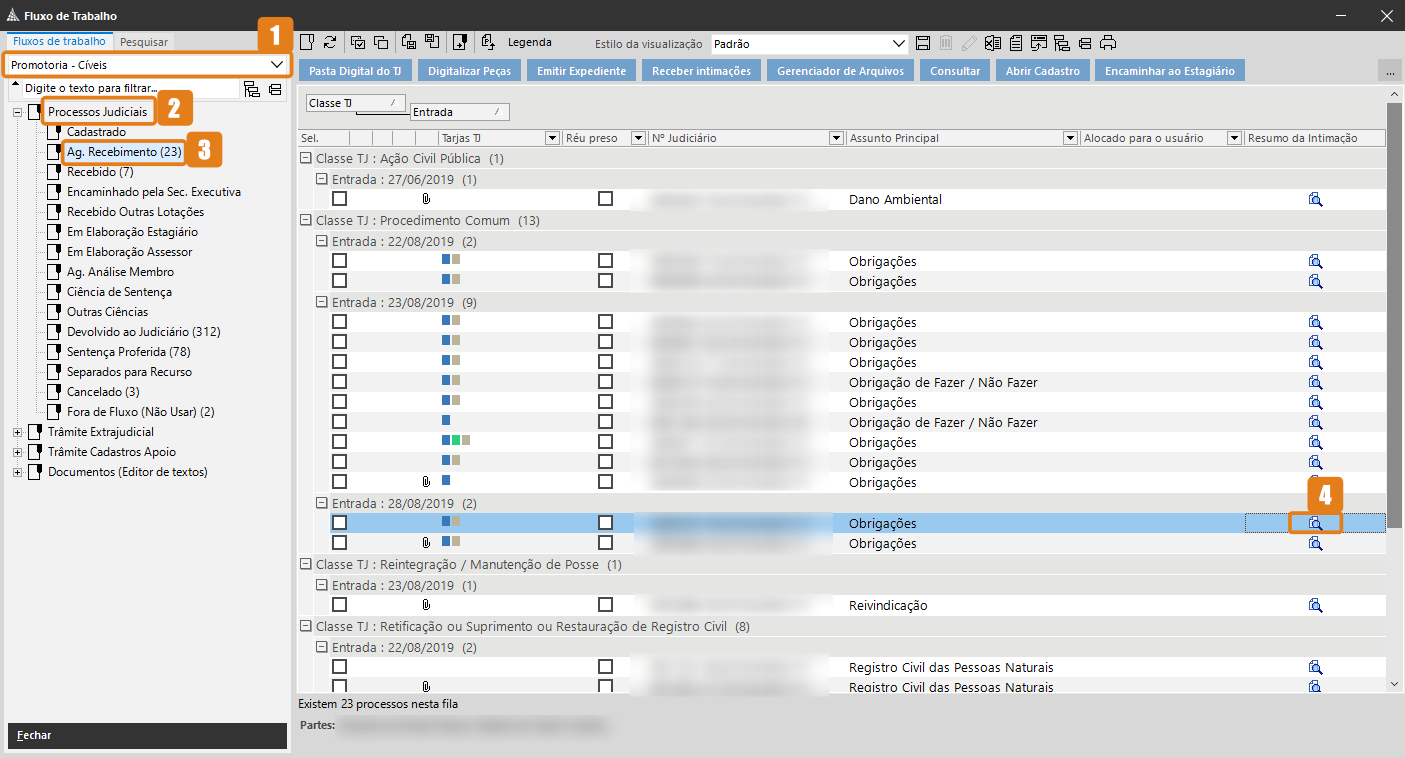Image resolution: width=1405 pixels, height=758 pixels.
Task: Switch to Fluxos de trabalho tab
Action: pos(58,41)
